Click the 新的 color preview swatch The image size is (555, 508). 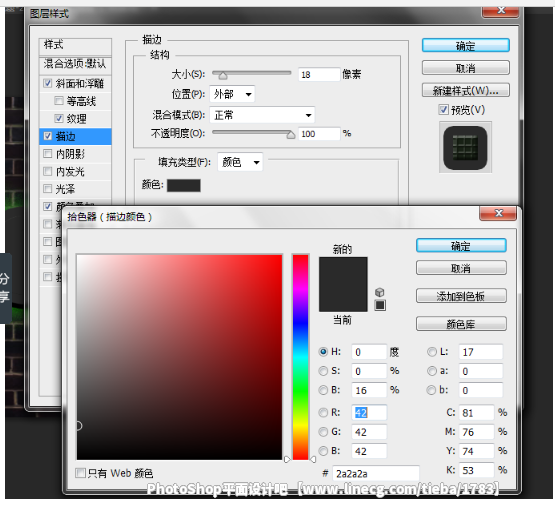pyautogui.click(x=343, y=271)
